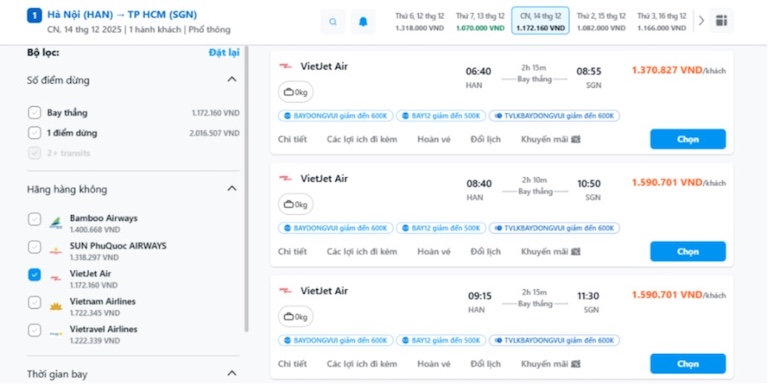
Task: Click 0kg baggage badge on 09:15 flight
Action: coord(295,316)
